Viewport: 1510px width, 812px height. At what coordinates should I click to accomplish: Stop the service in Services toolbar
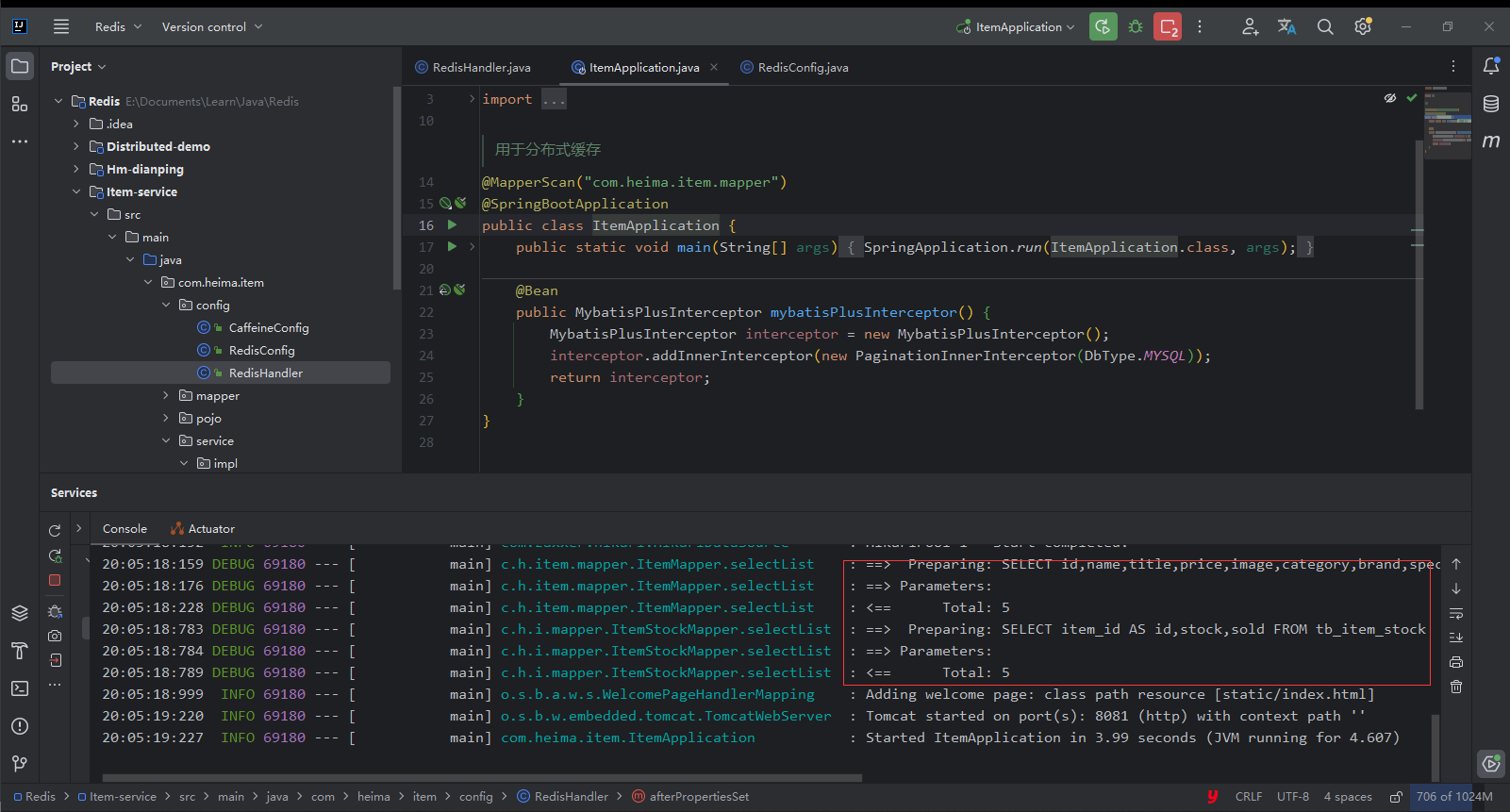tap(55, 580)
